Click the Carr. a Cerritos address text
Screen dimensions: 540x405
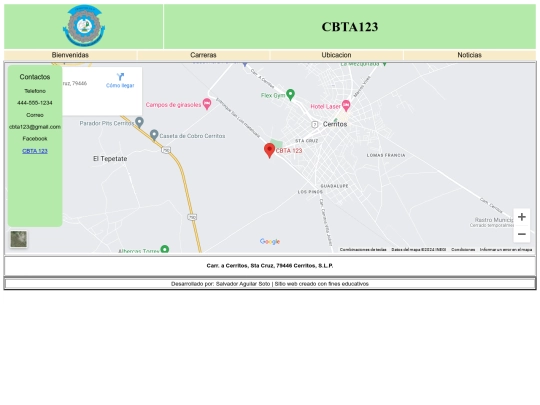click(x=270, y=266)
